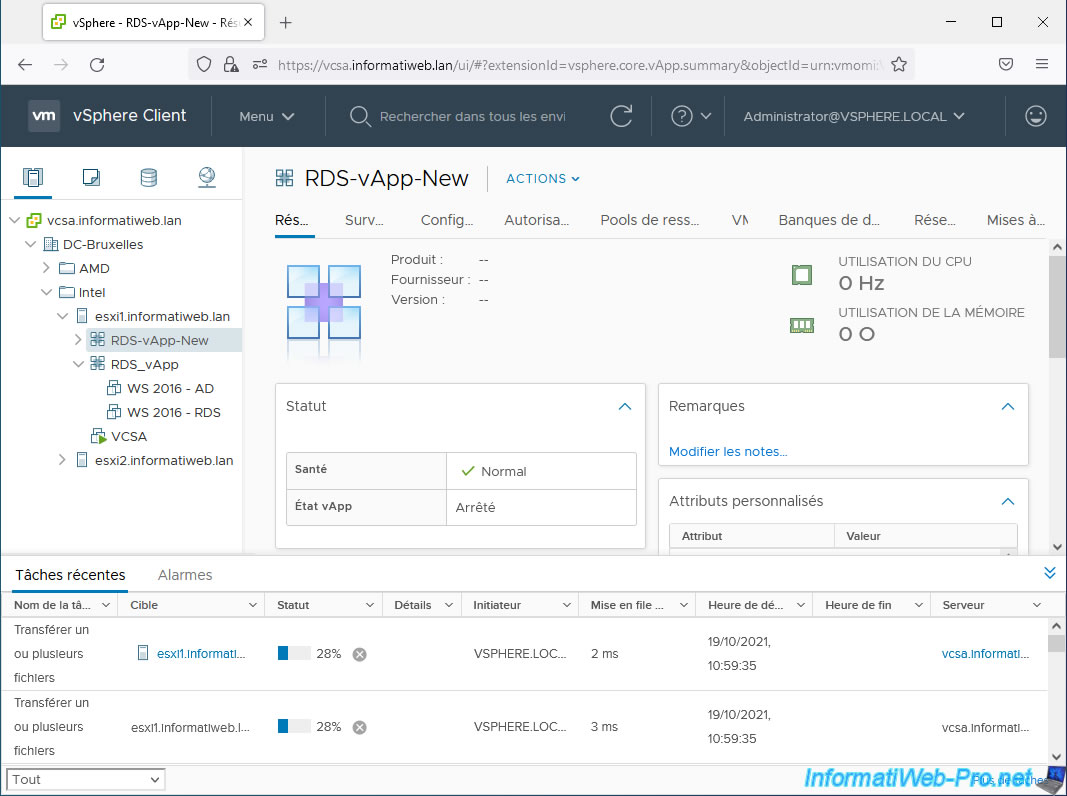The height and width of the screenshot is (796, 1067).
Task: Open the Statut column filter menu
Action: [x=370, y=605]
